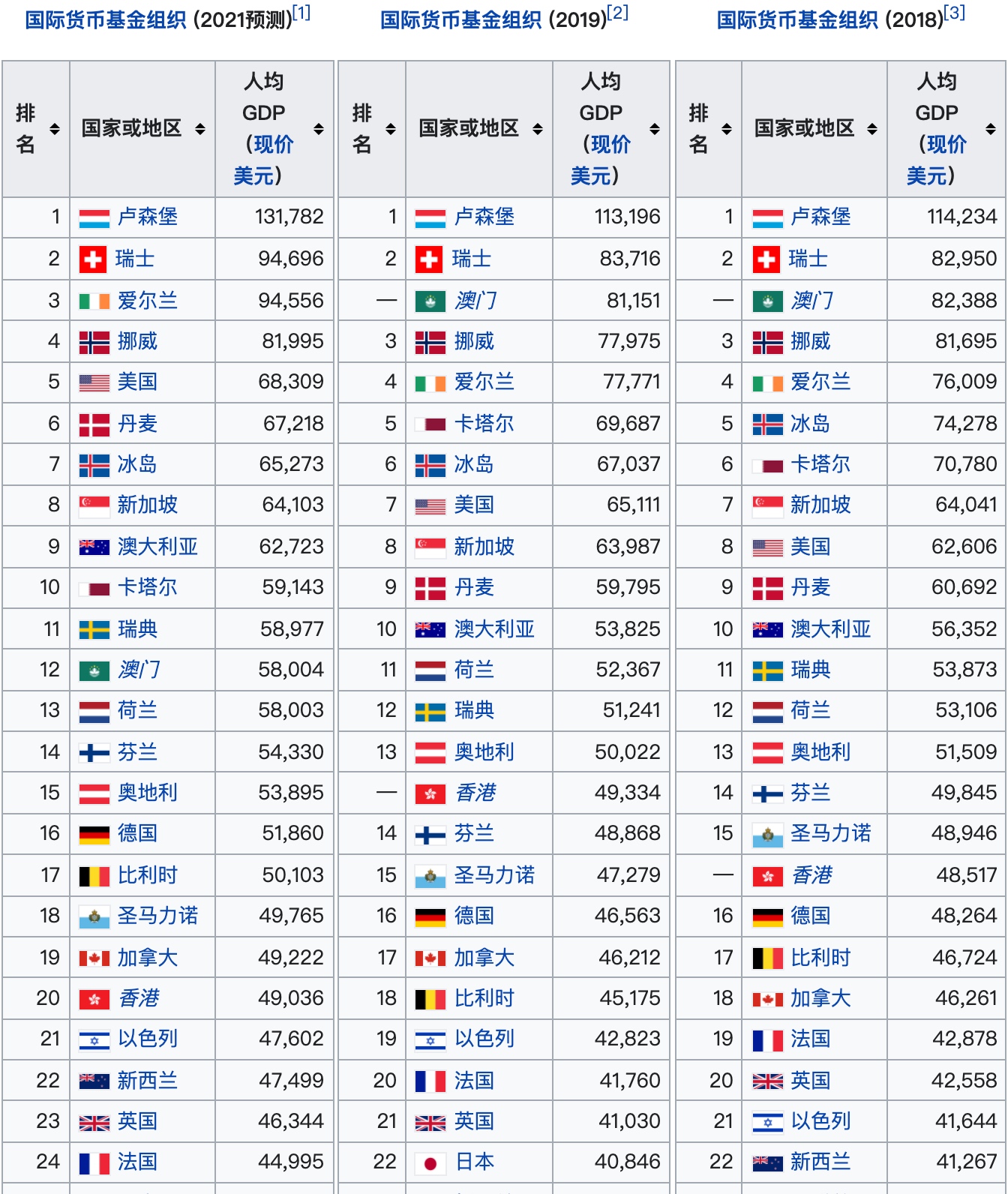Open the 2021 forecast IMF heading link
Screen dimensions: 1008x1194
click(105, 20)
